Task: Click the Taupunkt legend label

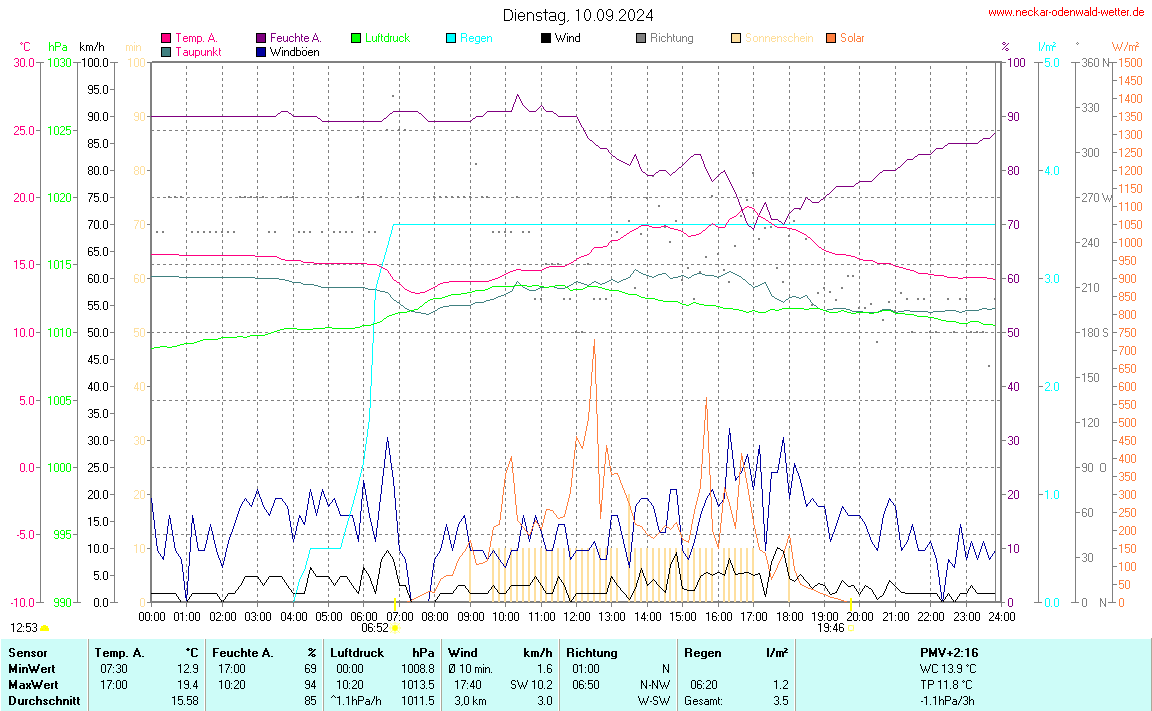Action: [198, 51]
